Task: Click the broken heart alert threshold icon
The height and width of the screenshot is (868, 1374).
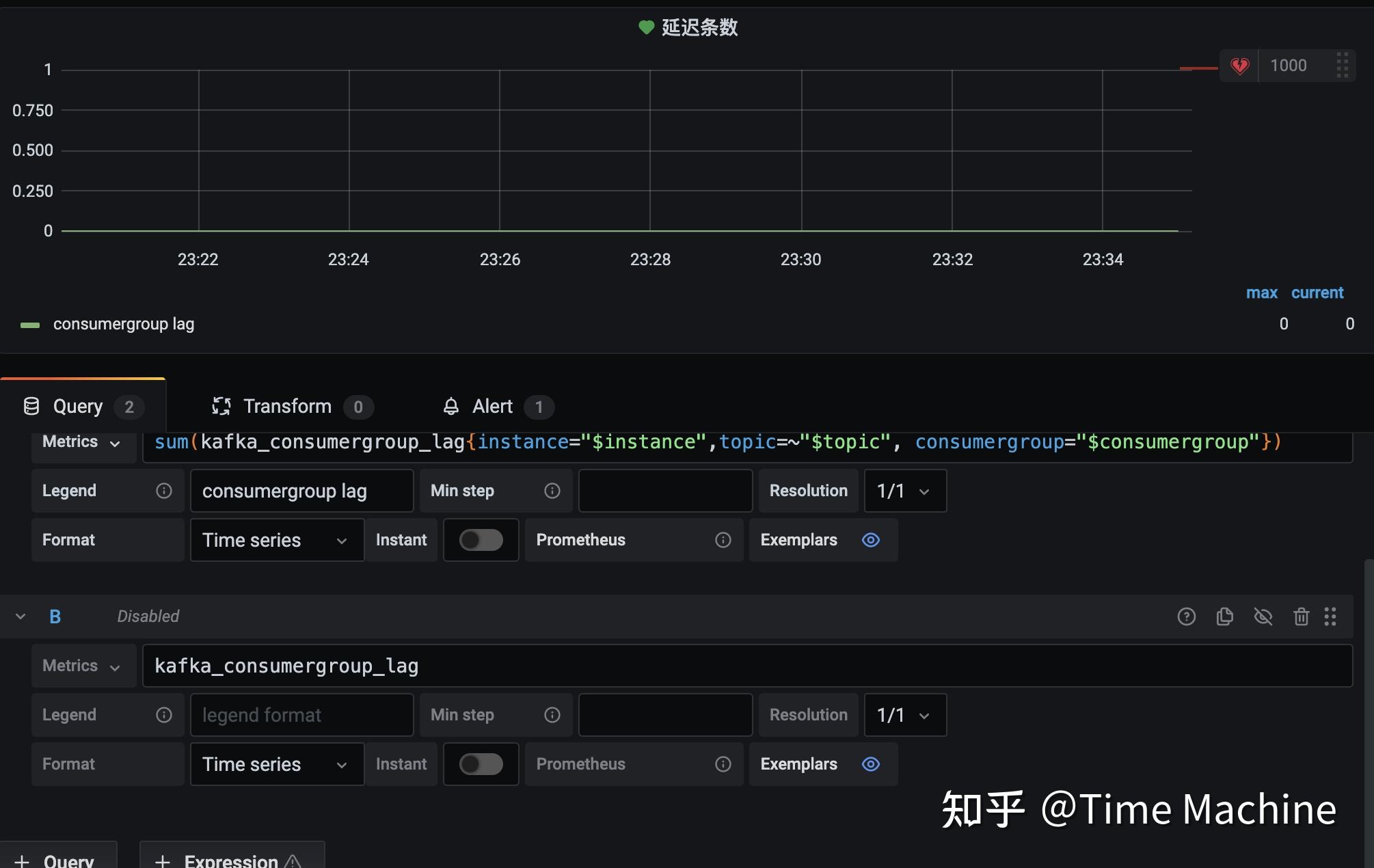Action: click(1239, 65)
